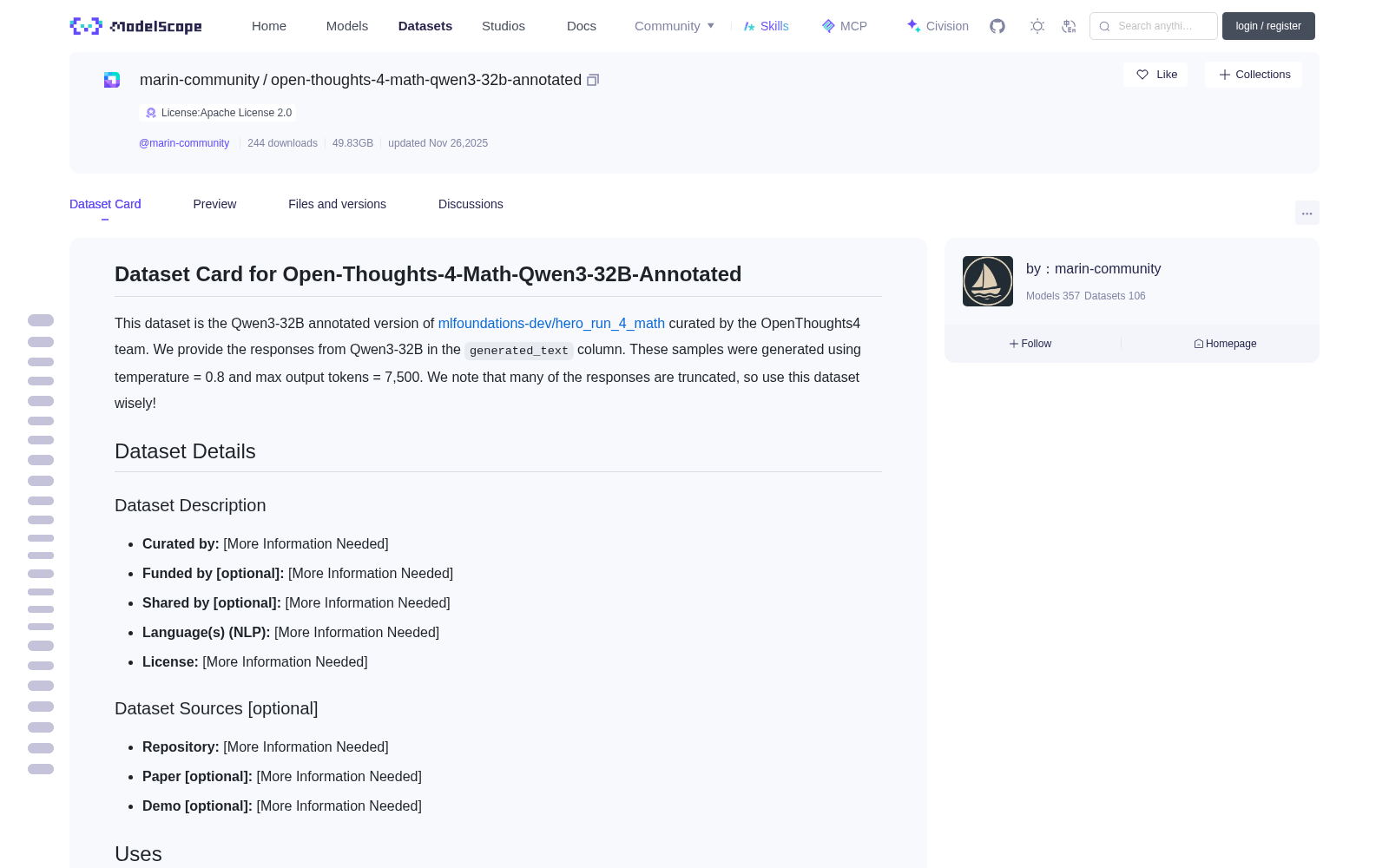The width and height of the screenshot is (1389, 868).
Task: Click the 'Datasets 106' count
Action: [x=1115, y=296]
